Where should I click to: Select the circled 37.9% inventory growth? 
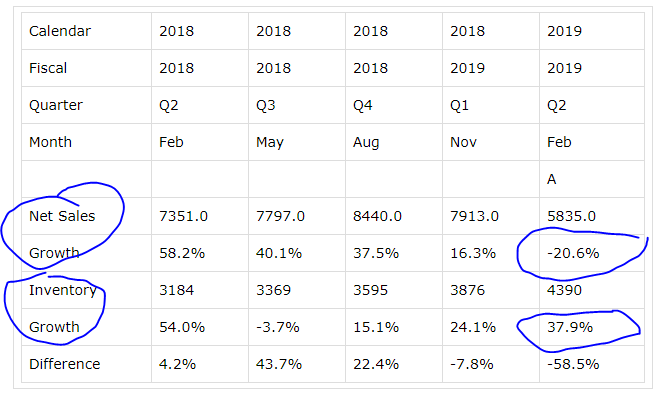[570, 327]
